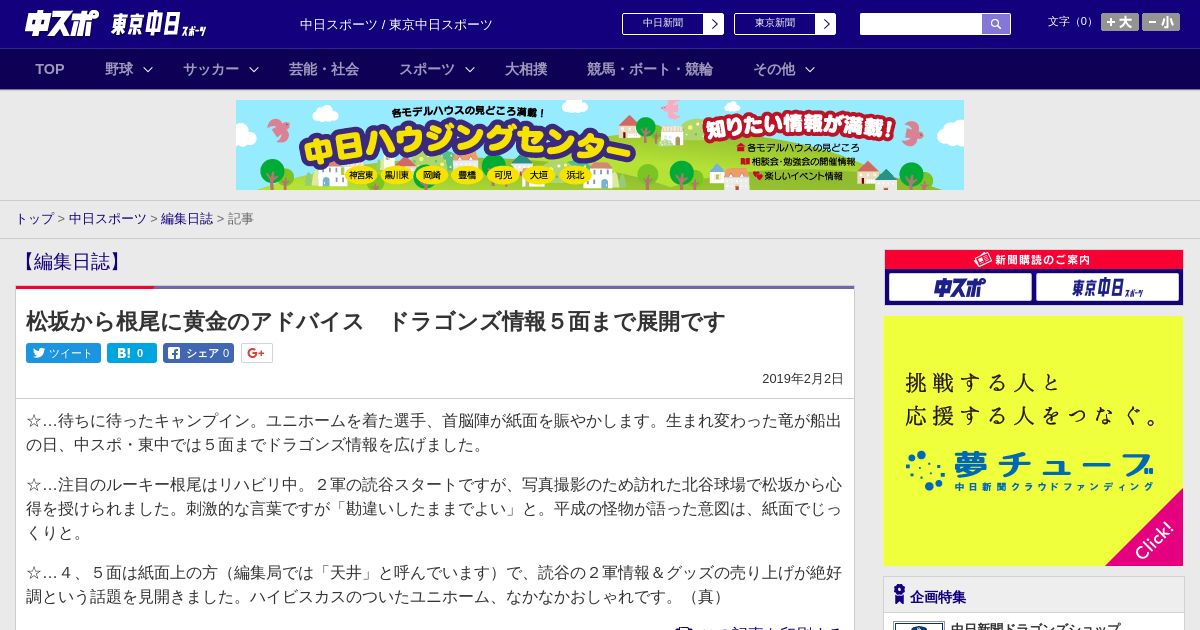Open the その他 menu item
Image resolution: width=1200 pixels, height=630 pixels.
[x=774, y=69]
